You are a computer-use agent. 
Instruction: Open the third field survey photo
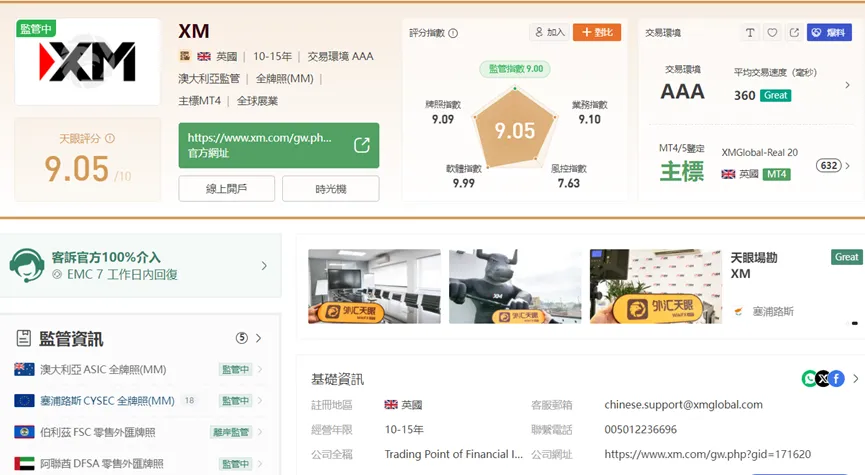[x=656, y=286]
